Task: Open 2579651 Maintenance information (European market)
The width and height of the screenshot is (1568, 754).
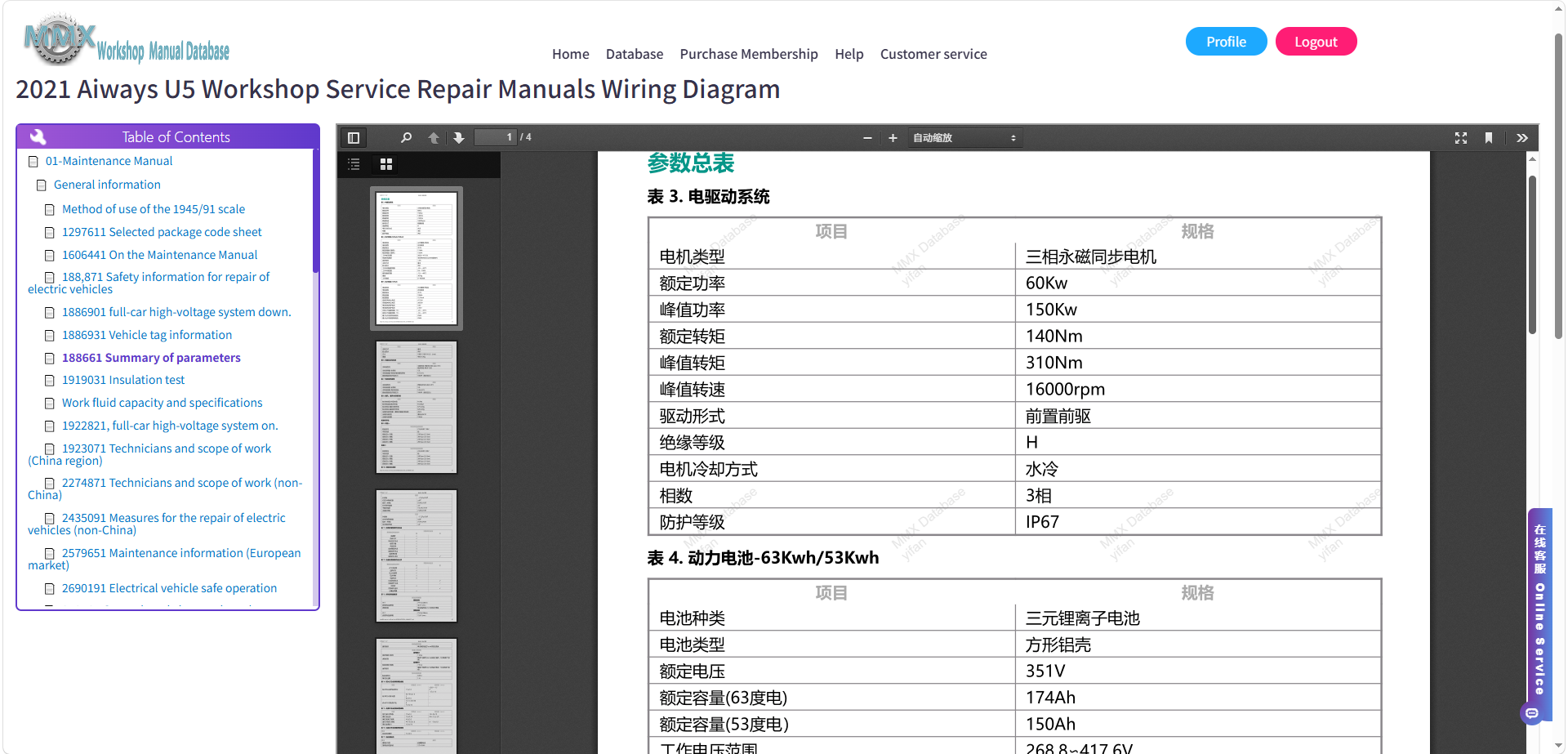Action: (164, 559)
